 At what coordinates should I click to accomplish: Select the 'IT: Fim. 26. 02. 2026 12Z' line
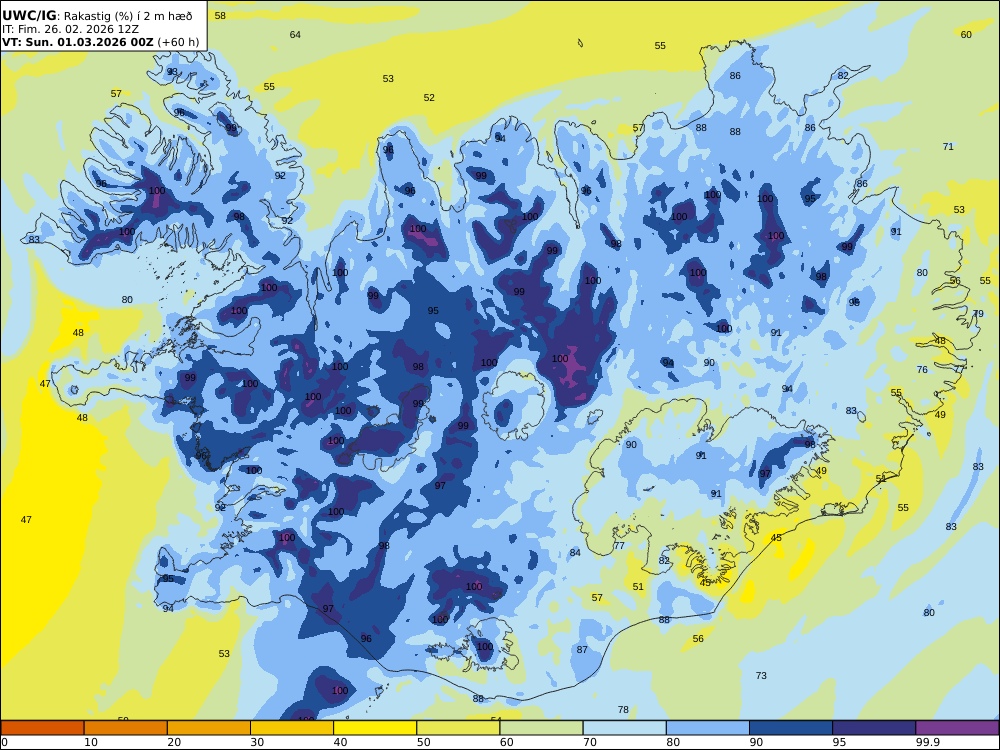coord(70,29)
